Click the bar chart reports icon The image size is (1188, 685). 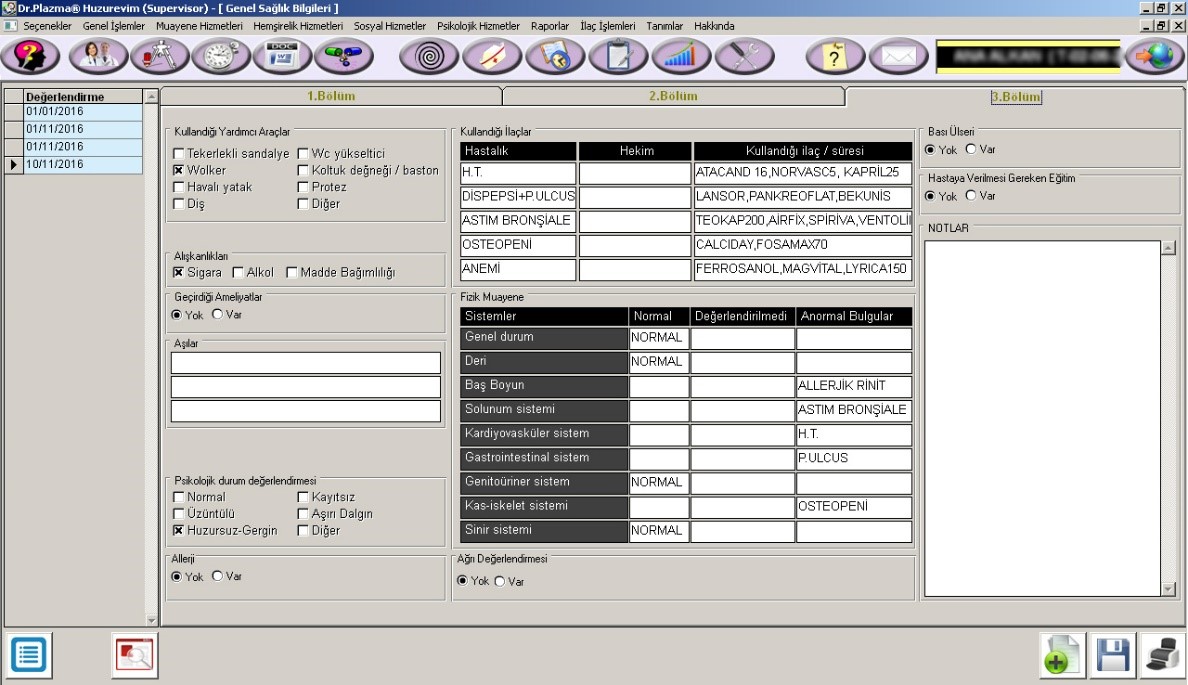tap(681, 56)
